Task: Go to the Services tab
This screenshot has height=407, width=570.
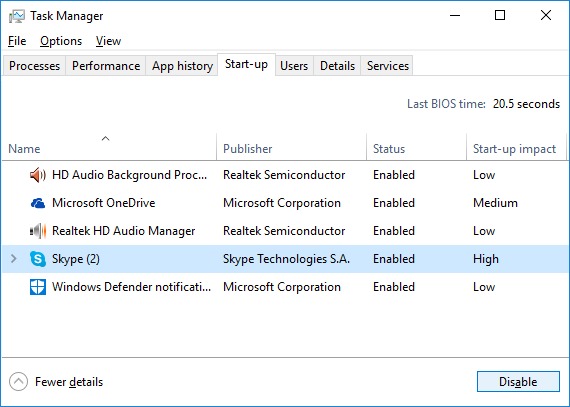Action: point(388,66)
